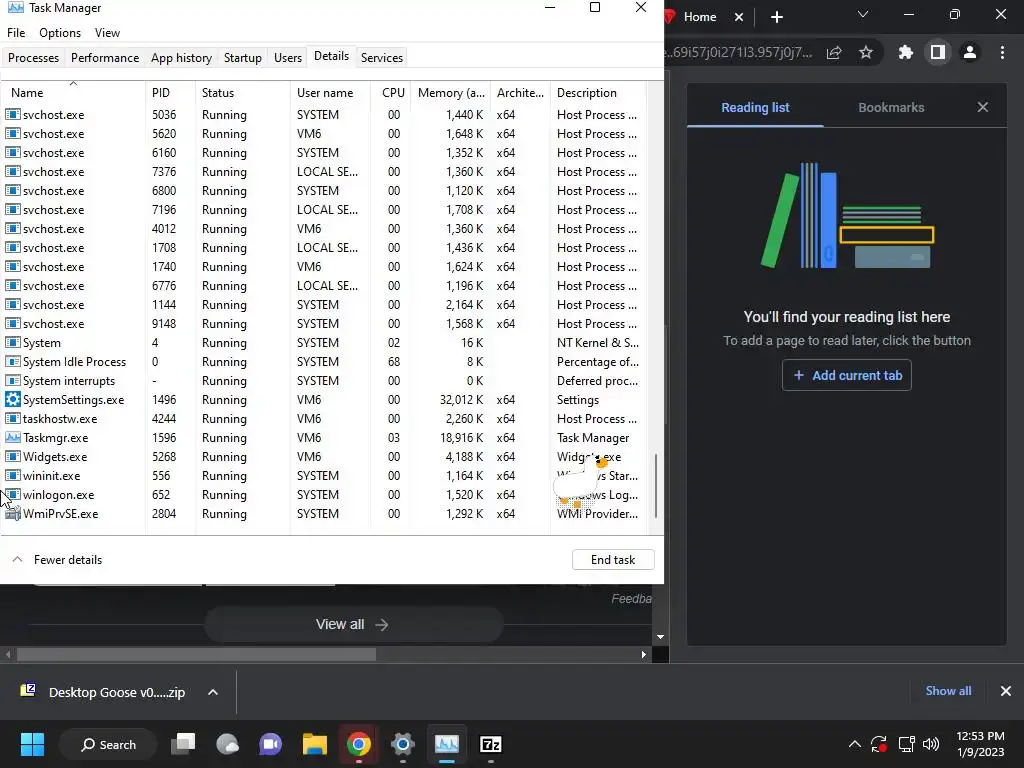The height and width of the screenshot is (768, 1024).
Task: Open the Chat app in taskbar
Action: pos(270,744)
